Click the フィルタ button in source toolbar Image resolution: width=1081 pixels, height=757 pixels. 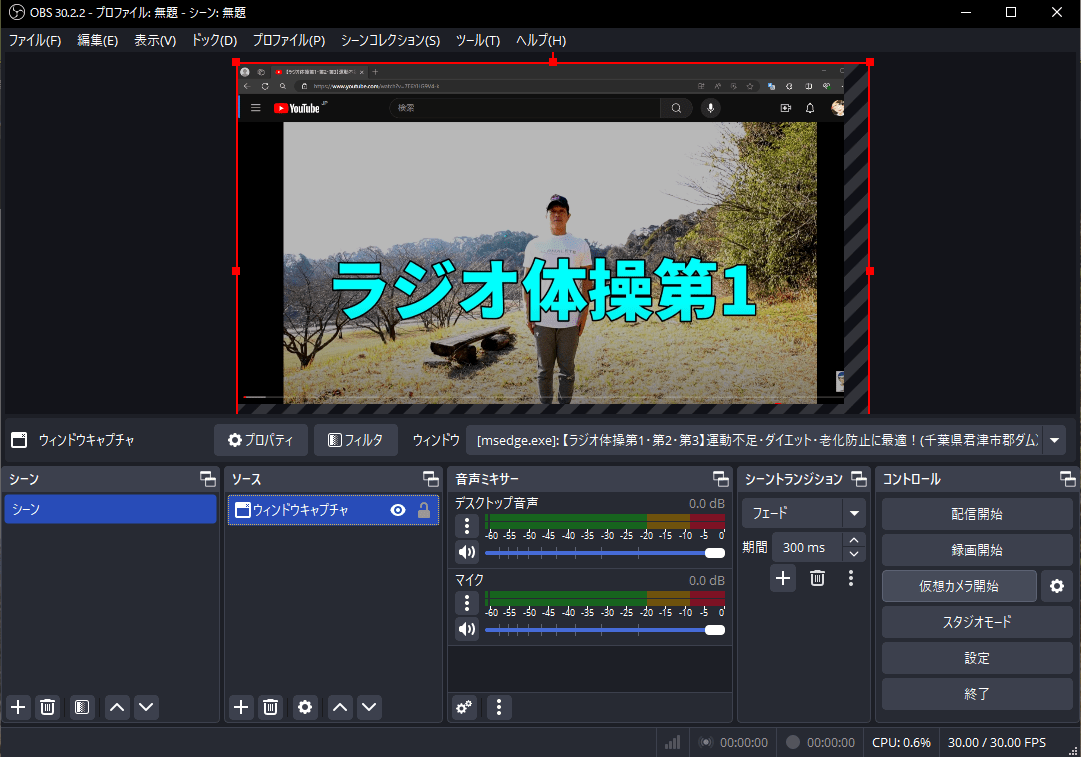click(x=356, y=440)
